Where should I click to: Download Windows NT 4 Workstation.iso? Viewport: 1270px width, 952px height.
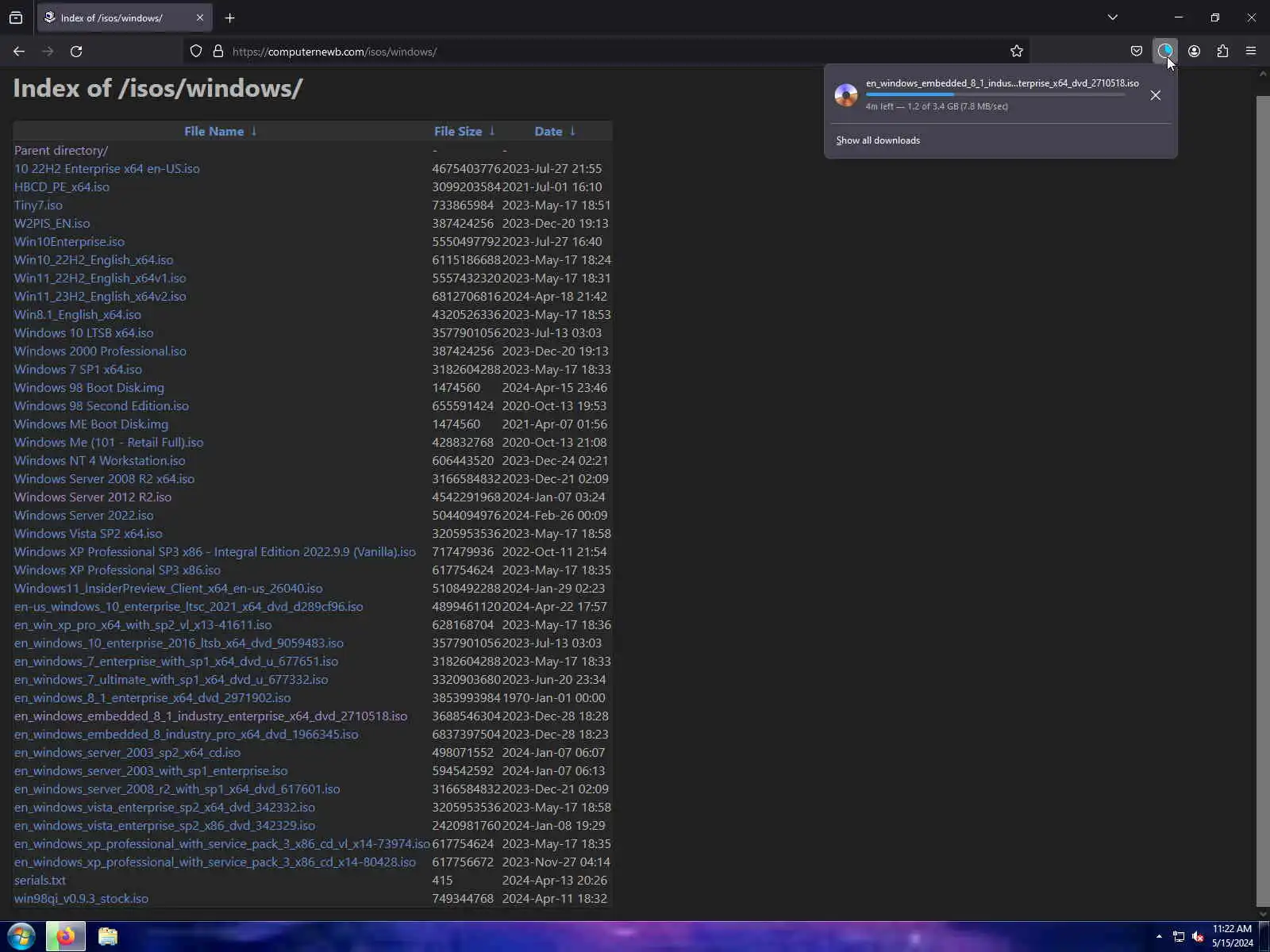(x=100, y=461)
